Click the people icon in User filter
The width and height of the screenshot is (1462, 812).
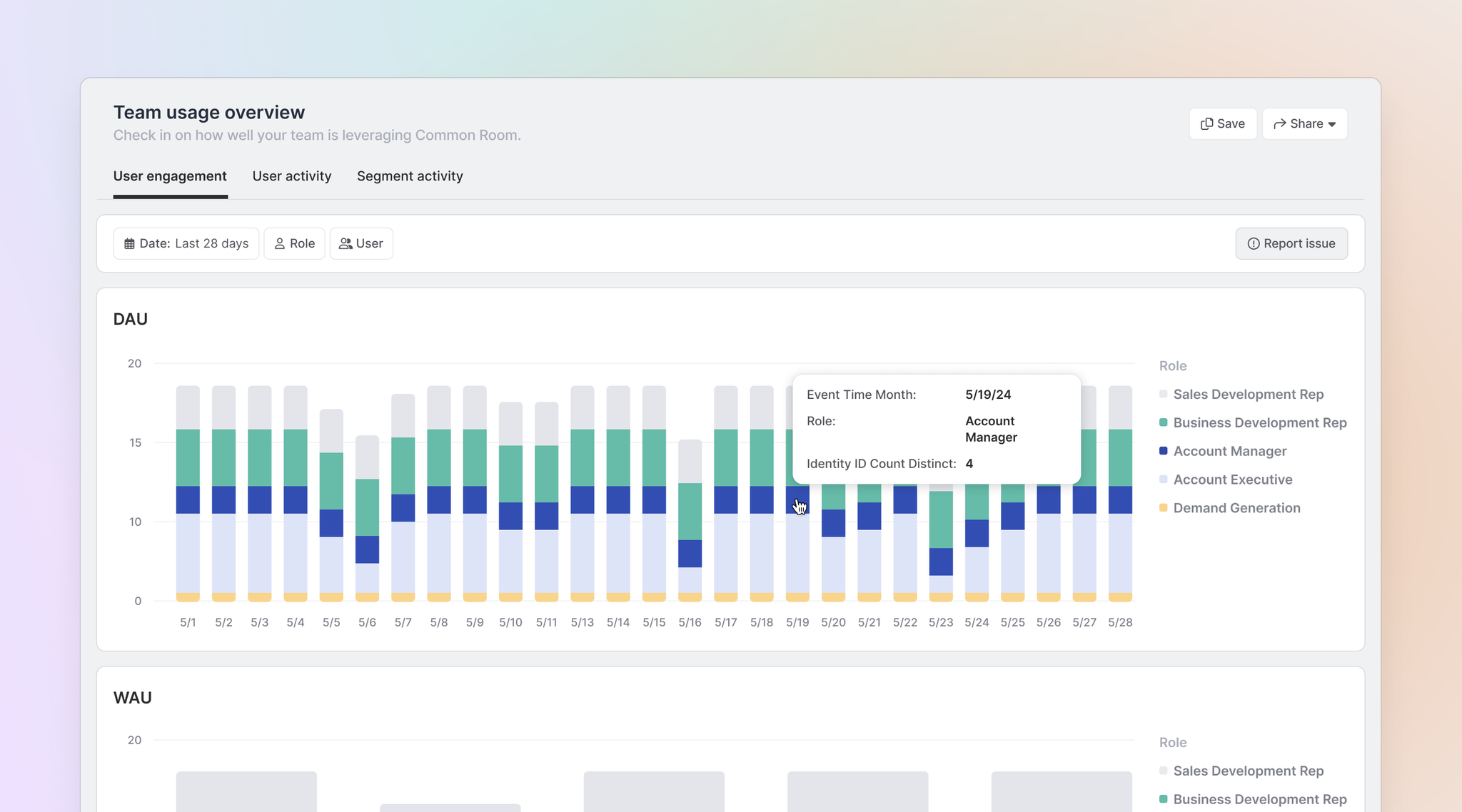coord(346,244)
